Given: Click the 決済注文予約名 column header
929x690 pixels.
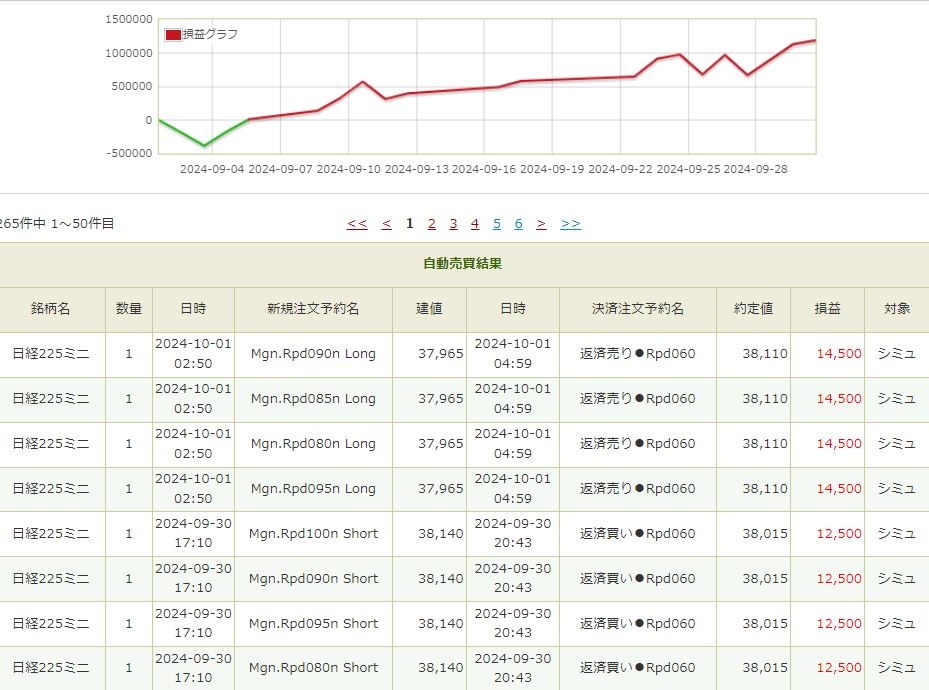Looking at the screenshot, I should [x=638, y=309].
